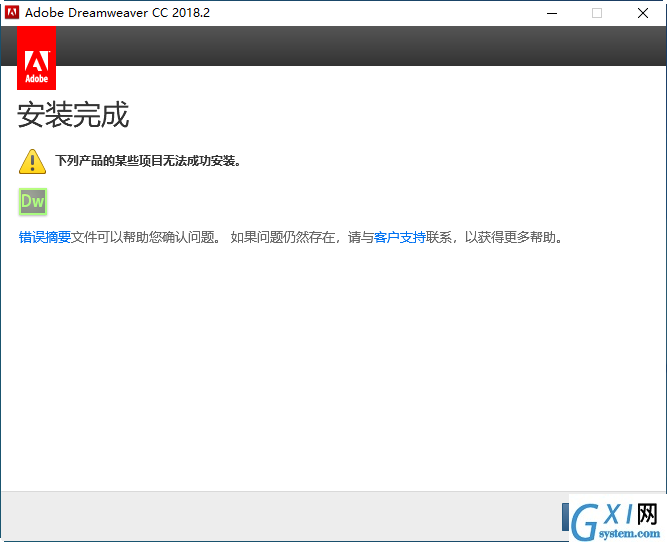Open the 错误摘要 error summary link
Viewport: 667px width, 542px height.
(x=45, y=237)
